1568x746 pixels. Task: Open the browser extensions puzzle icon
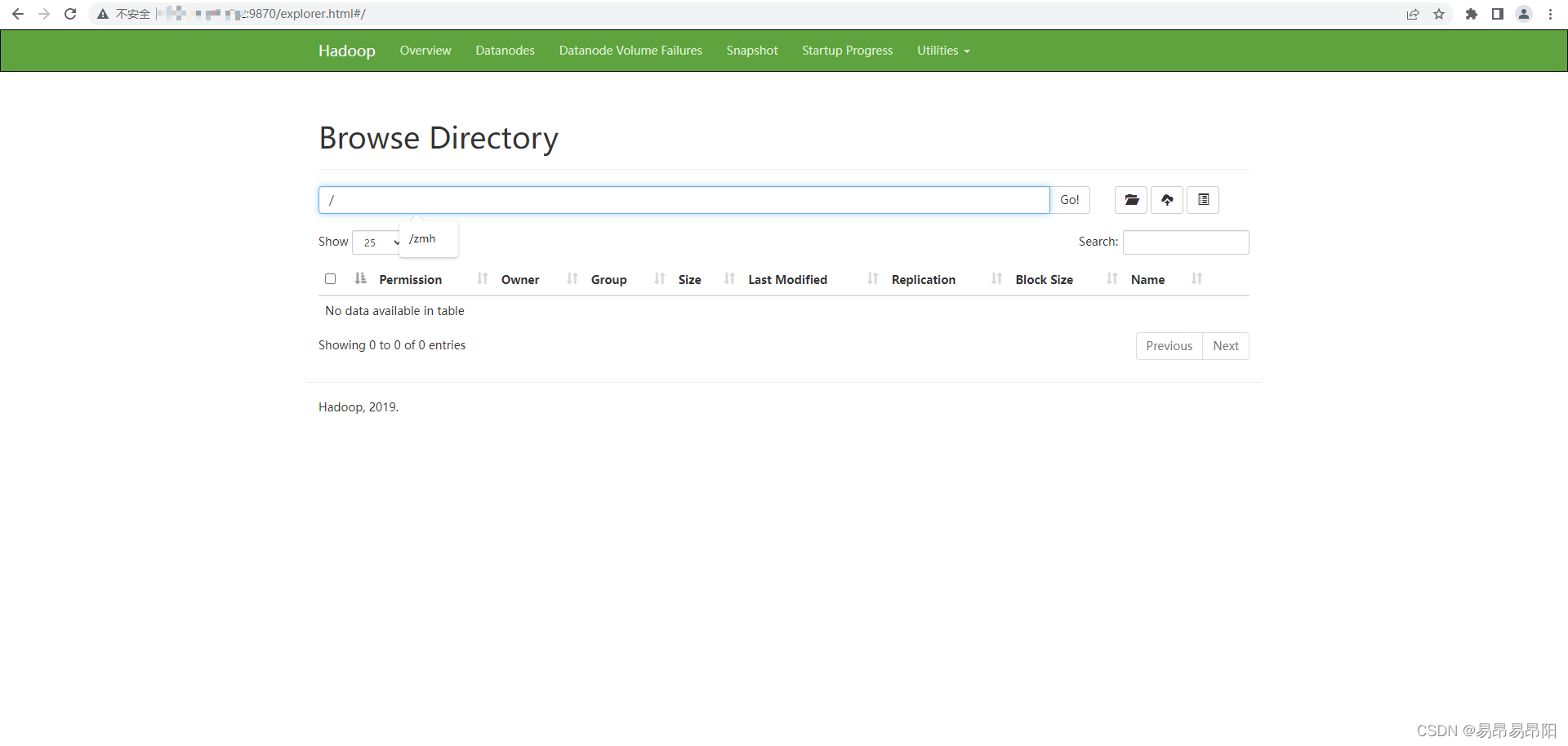[1472, 14]
